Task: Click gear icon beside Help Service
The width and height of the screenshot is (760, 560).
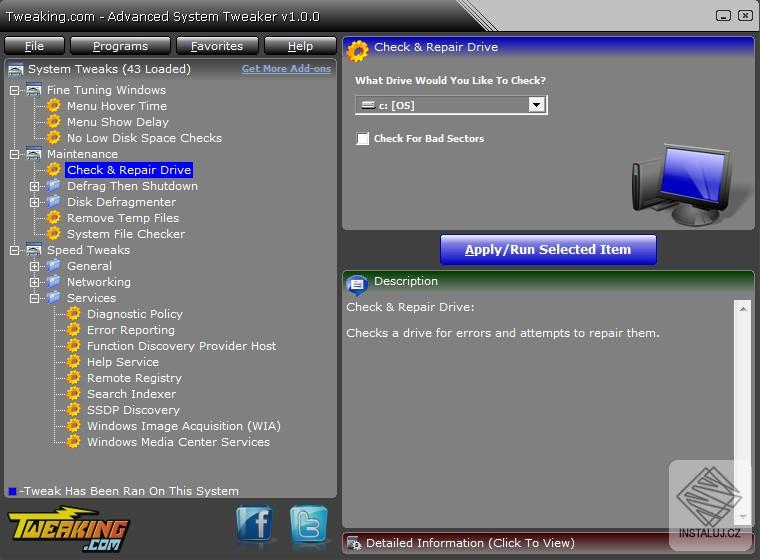Action: pyautogui.click(x=73, y=362)
